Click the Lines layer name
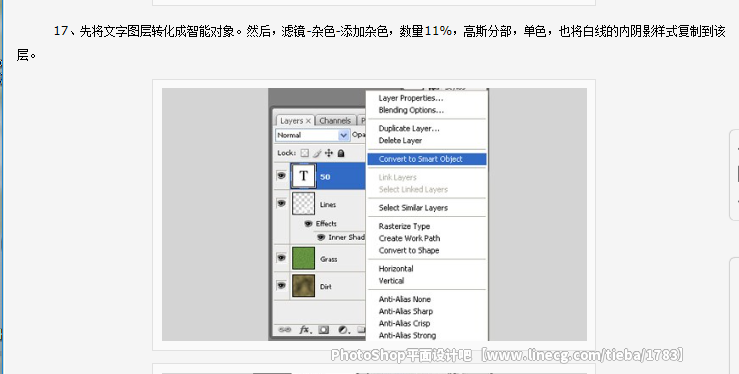Screen dimensions: 739x374 328,204
